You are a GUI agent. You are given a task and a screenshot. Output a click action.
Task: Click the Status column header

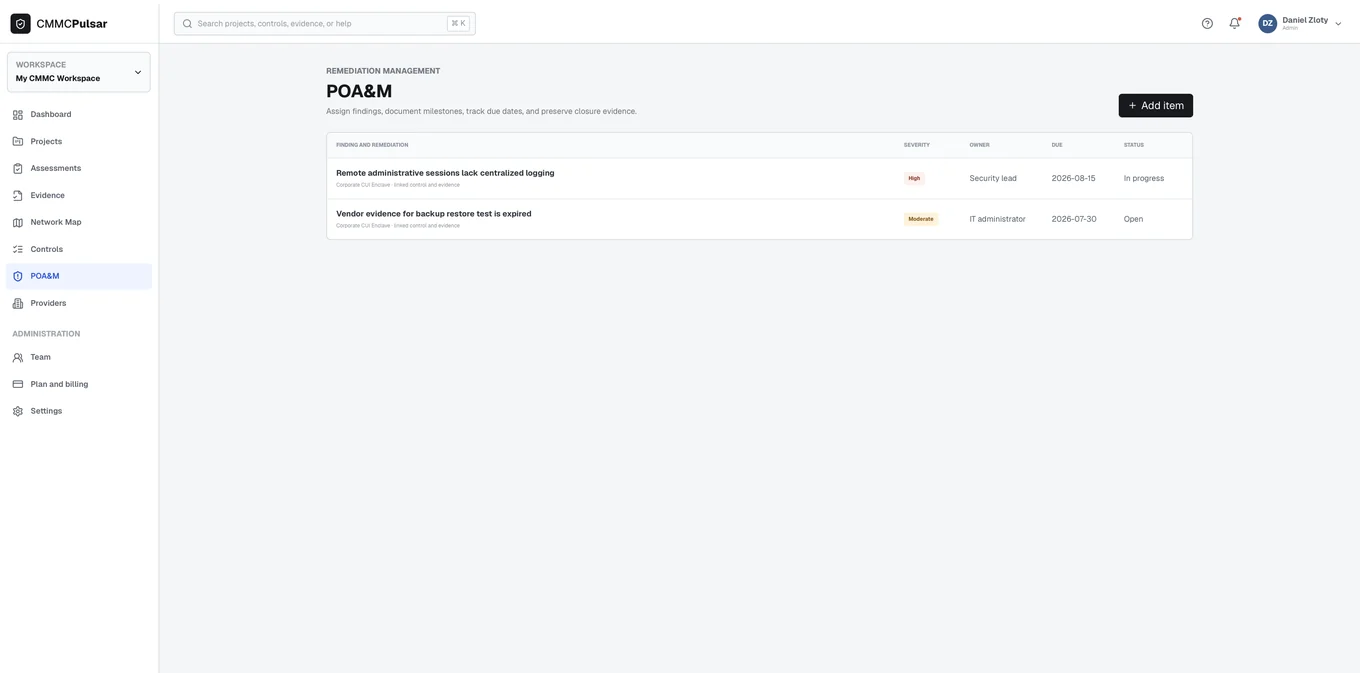(x=1134, y=145)
